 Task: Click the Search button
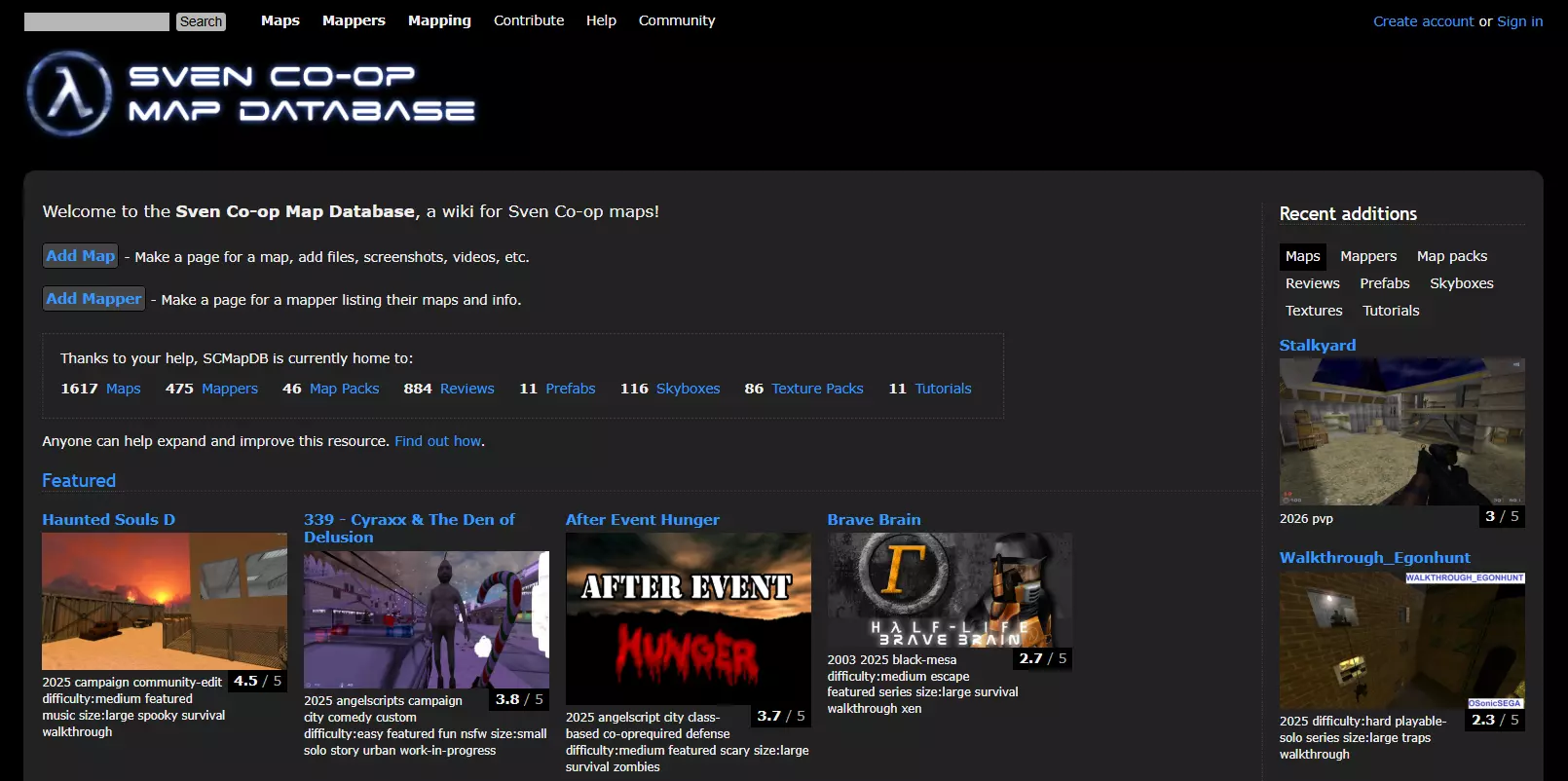pyautogui.click(x=202, y=21)
